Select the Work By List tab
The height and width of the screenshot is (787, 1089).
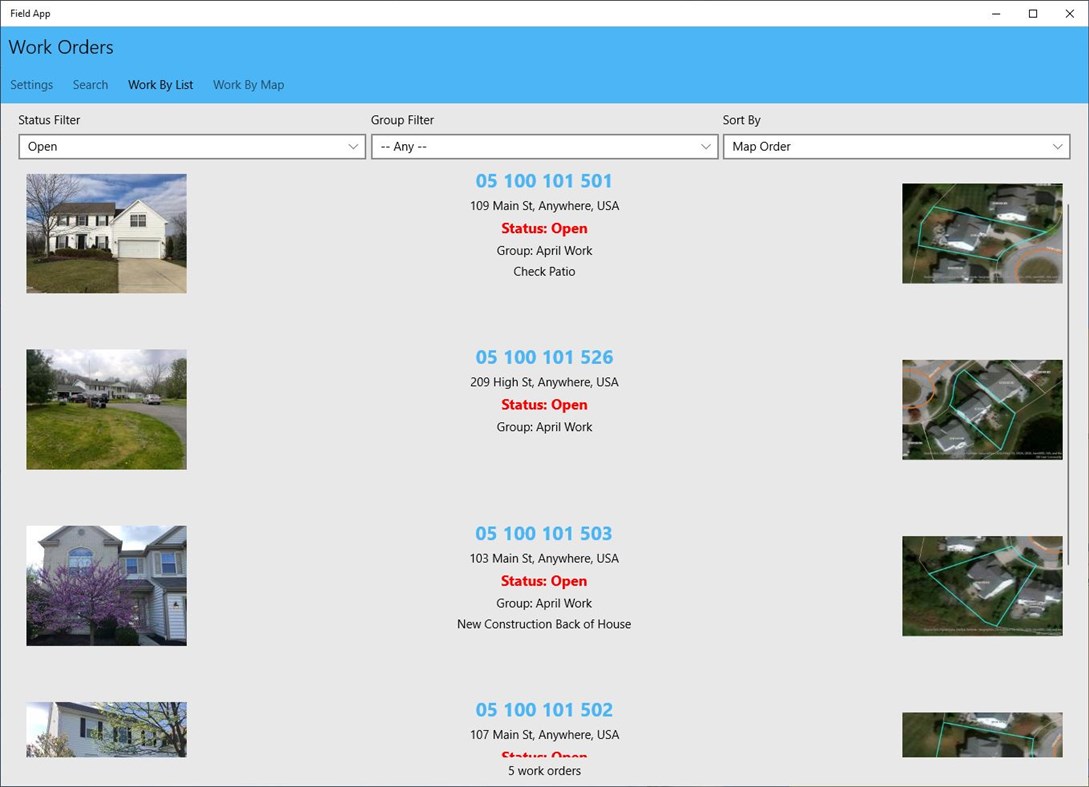tap(160, 85)
